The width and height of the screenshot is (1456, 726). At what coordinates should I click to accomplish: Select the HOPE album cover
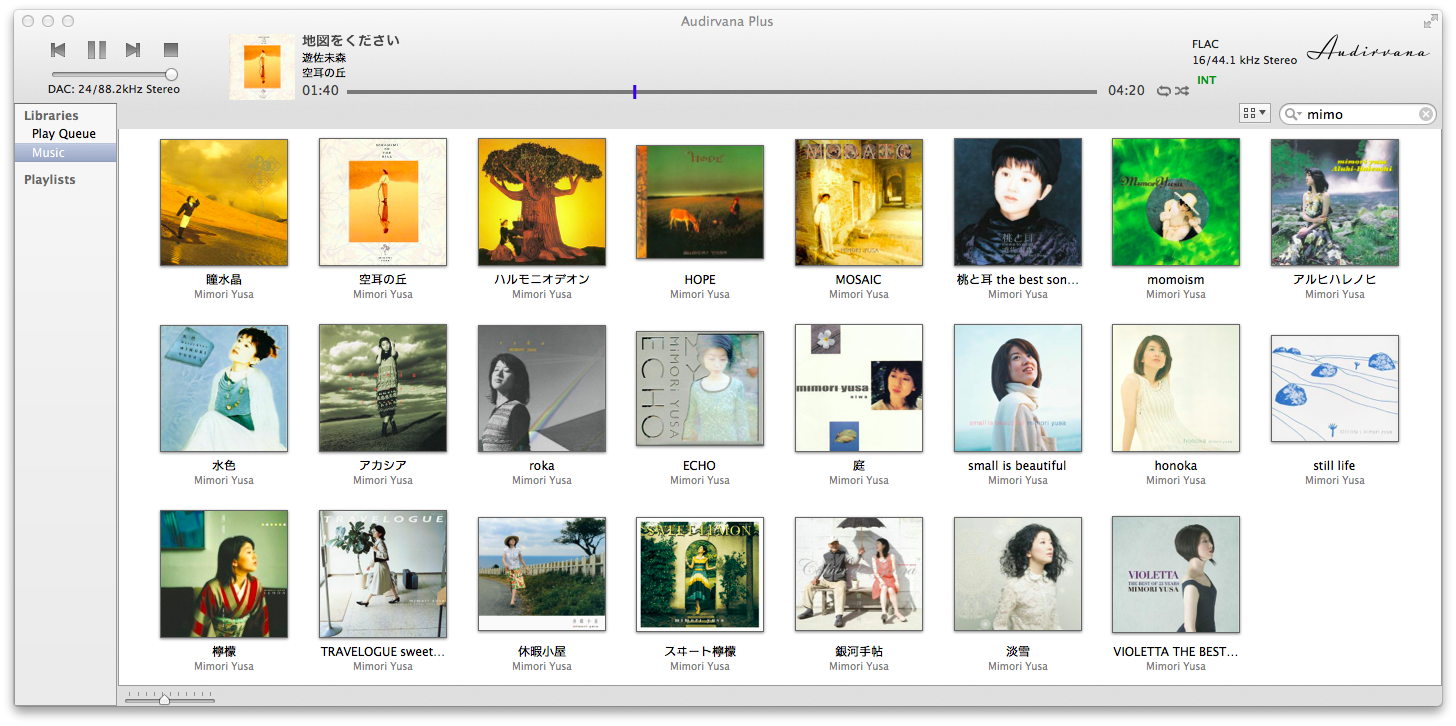[x=700, y=202]
